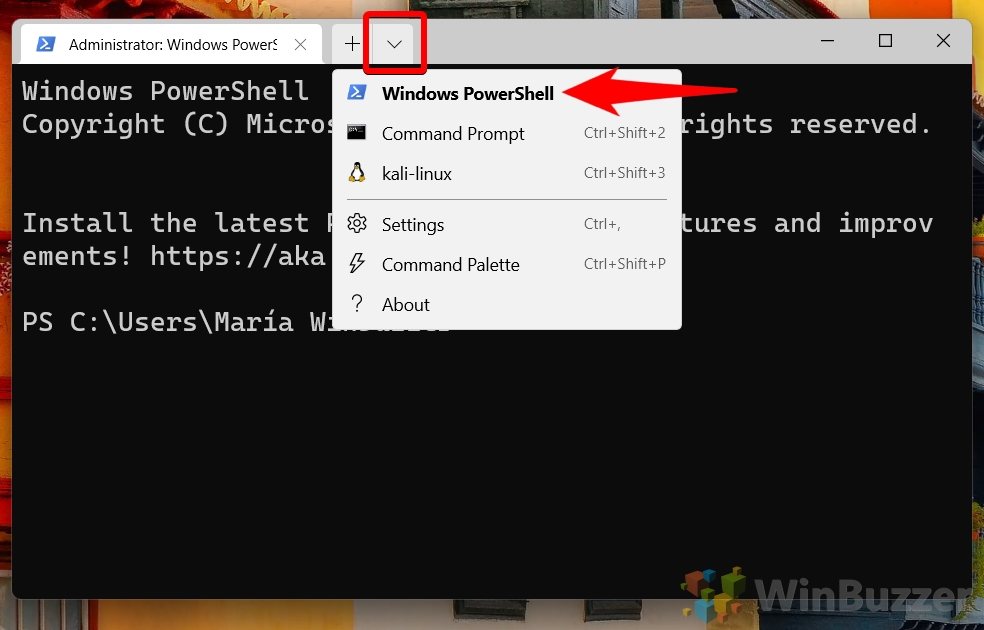Viewport: 984px width, 630px height.
Task: Click the Ctrl+, shortcut text
Action: [x=602, y=224]
